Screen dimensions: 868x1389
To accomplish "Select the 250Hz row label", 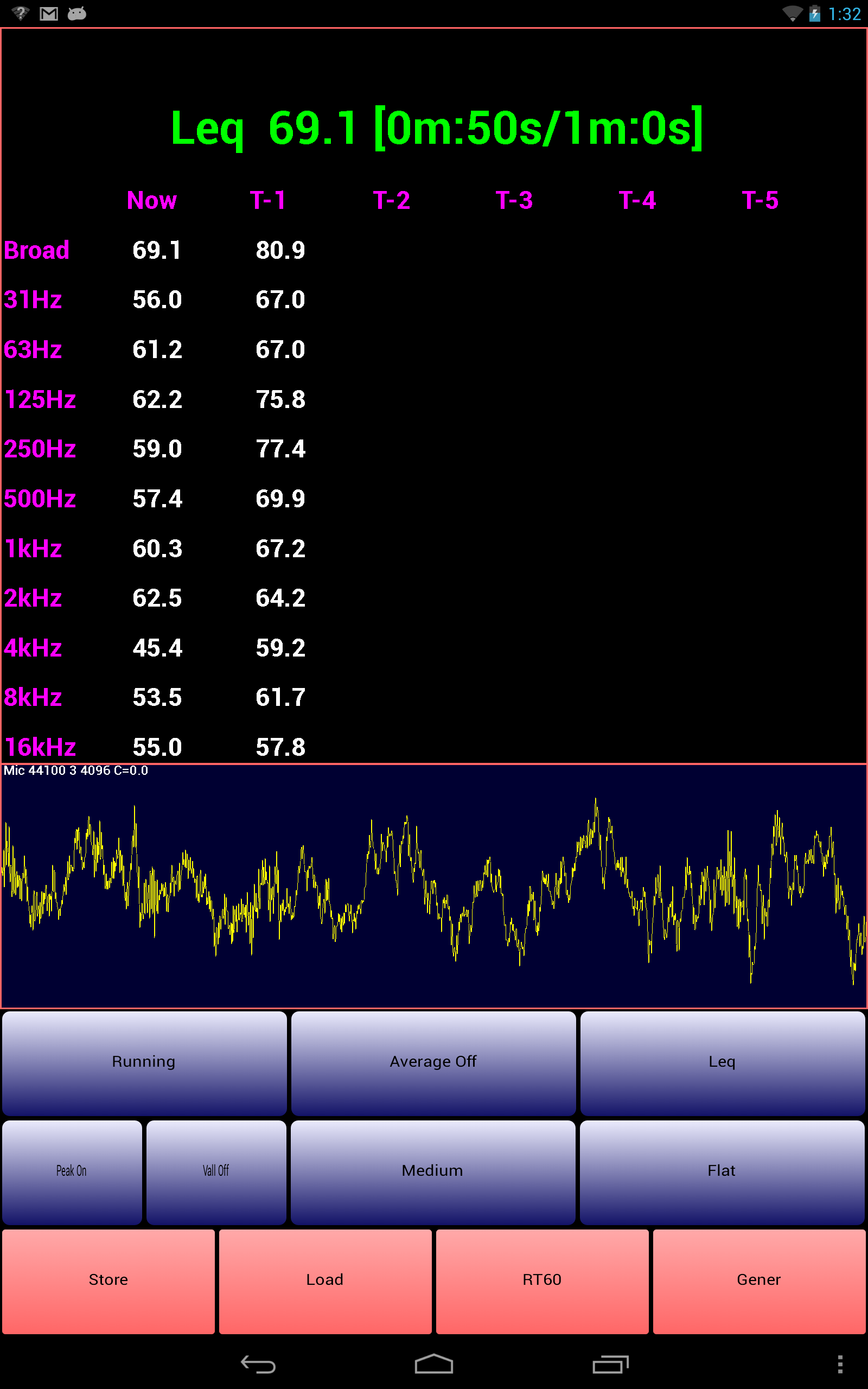I will point(40,449).
